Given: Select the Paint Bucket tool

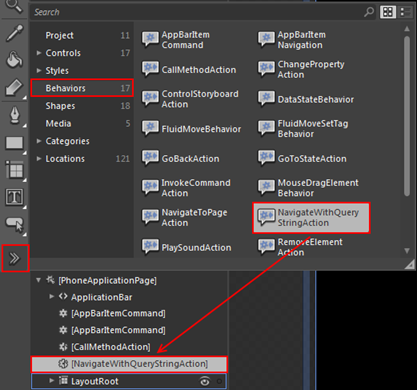Looking at the screenshot, I should coord(14,59).
